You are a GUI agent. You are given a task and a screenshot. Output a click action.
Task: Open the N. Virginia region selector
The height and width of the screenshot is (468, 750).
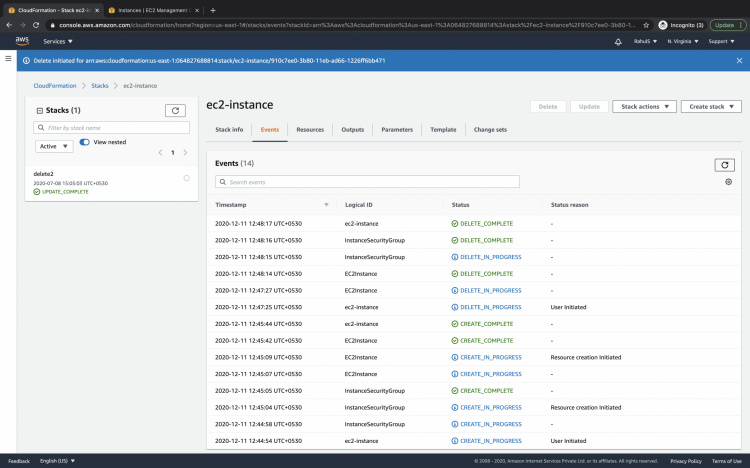[x=678, y=41]
